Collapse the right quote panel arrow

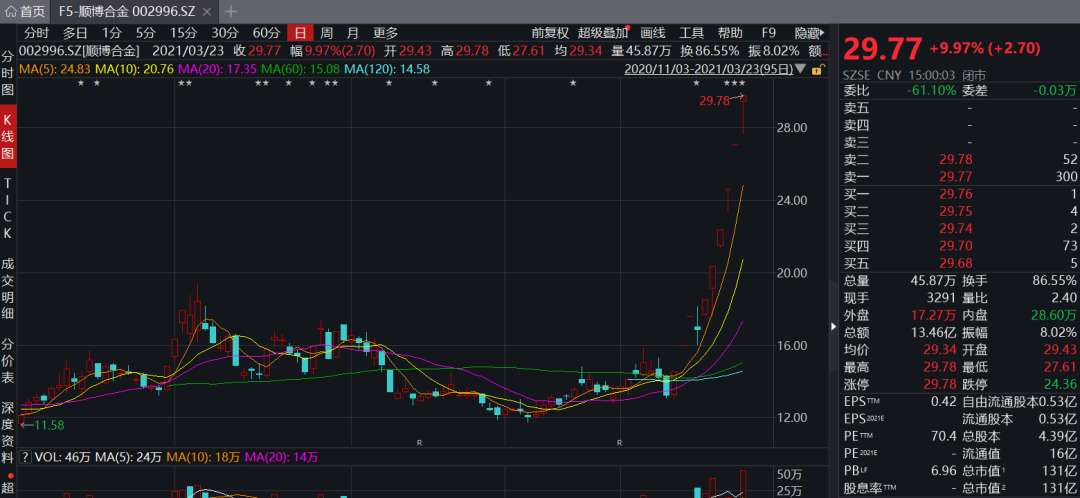pos(834,326)
